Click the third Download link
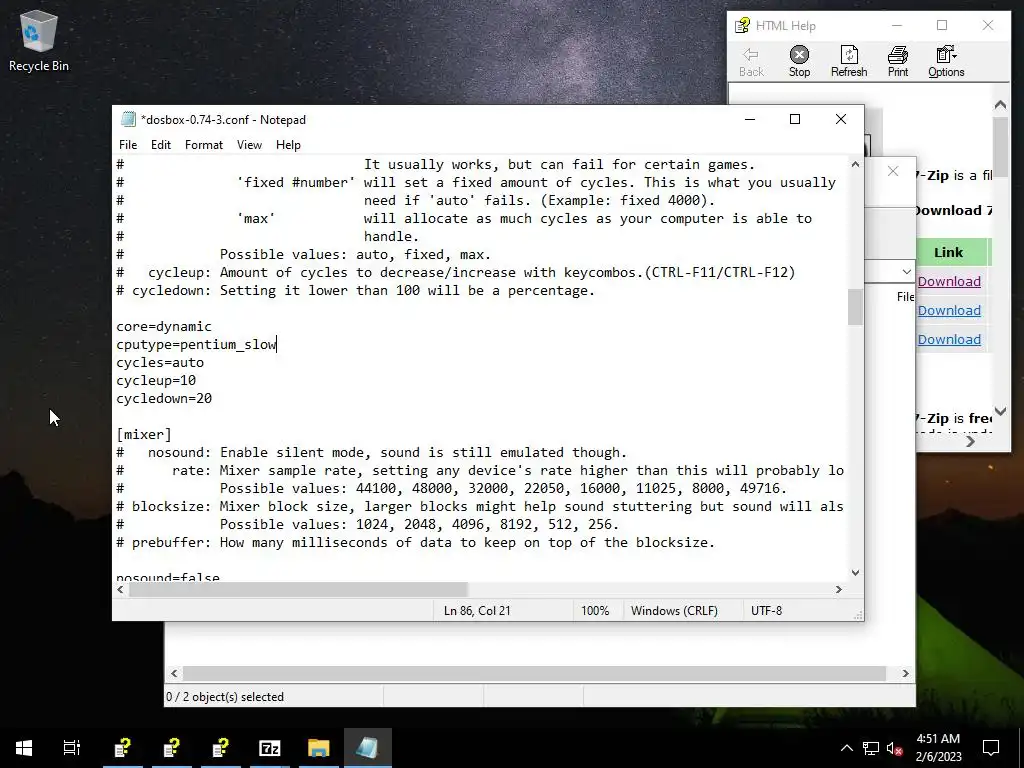 coord(949,340)
